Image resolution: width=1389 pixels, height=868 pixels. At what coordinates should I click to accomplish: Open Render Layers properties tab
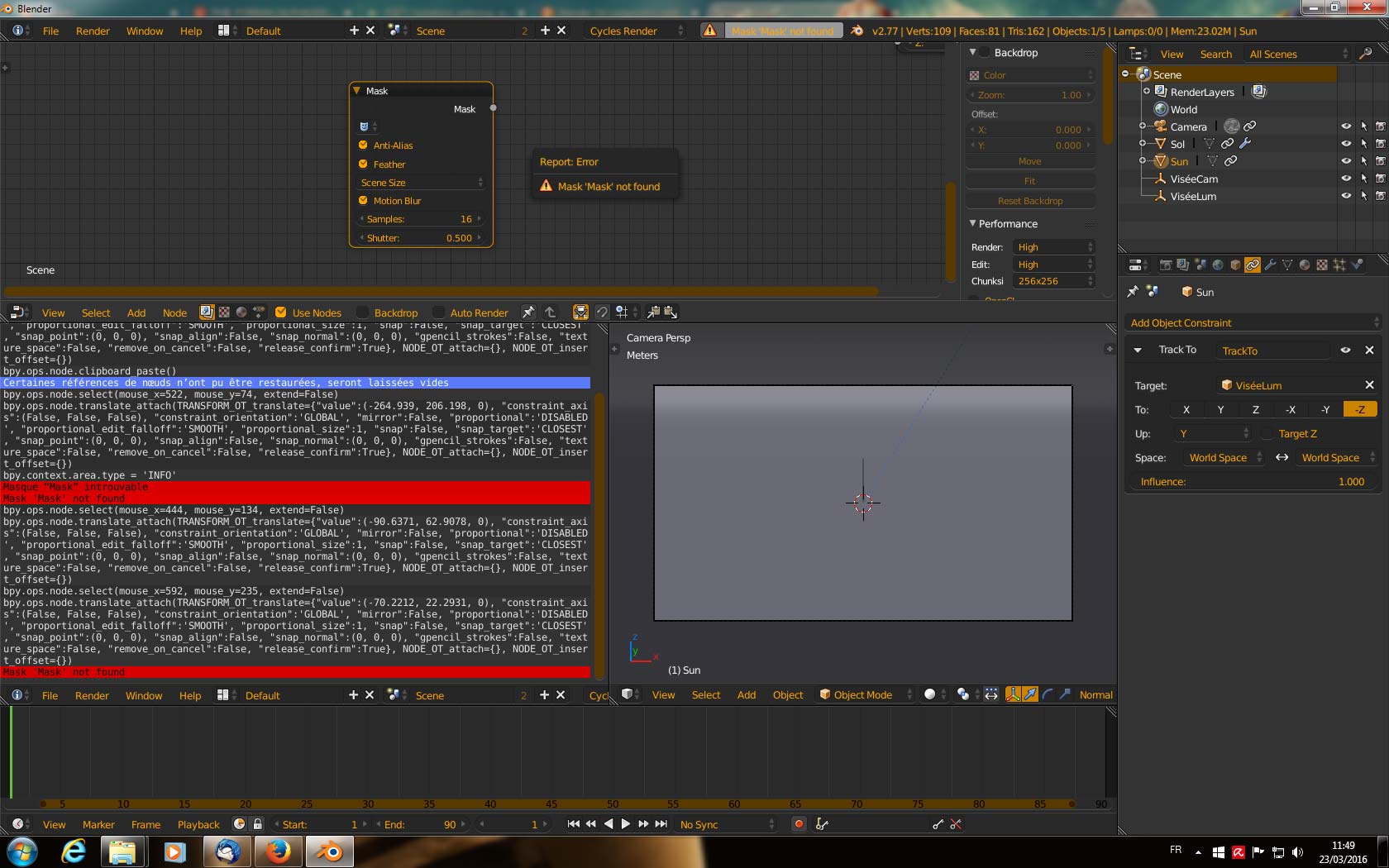(x=1183, y=265)
